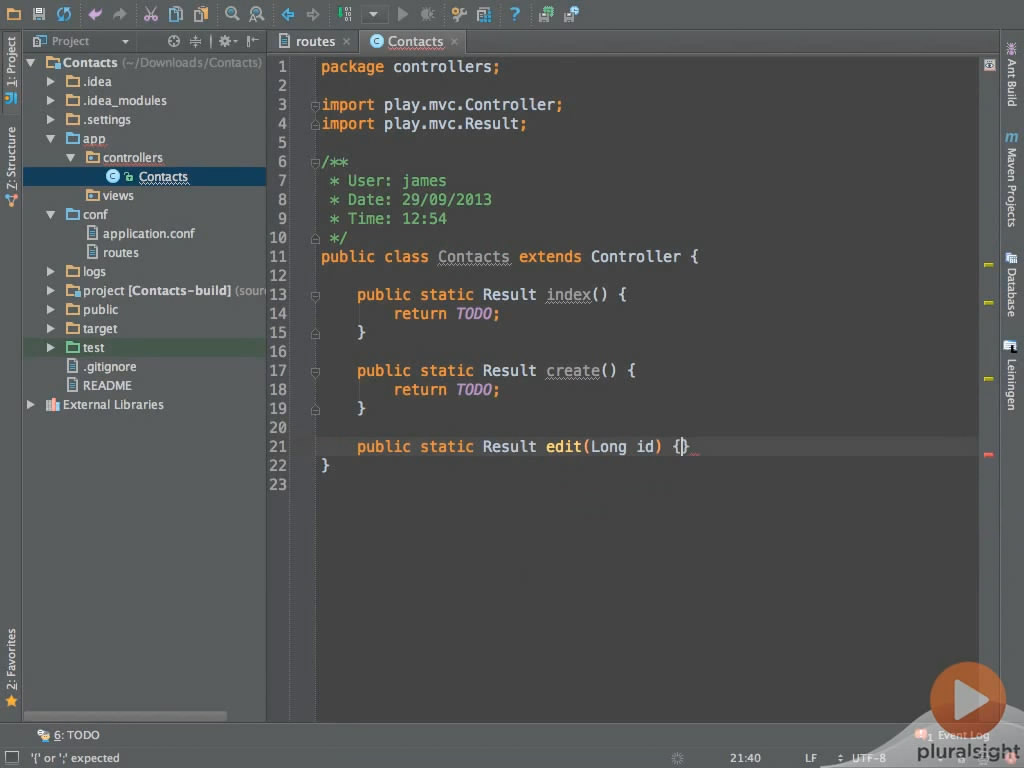
Task: Click the Debug bug icon
Action: coord(428,14)
